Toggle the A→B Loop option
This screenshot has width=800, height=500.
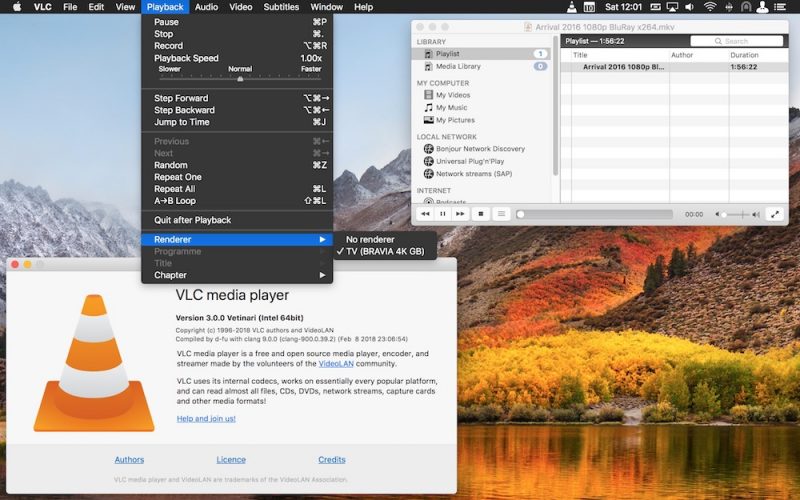tap(237, 201)
